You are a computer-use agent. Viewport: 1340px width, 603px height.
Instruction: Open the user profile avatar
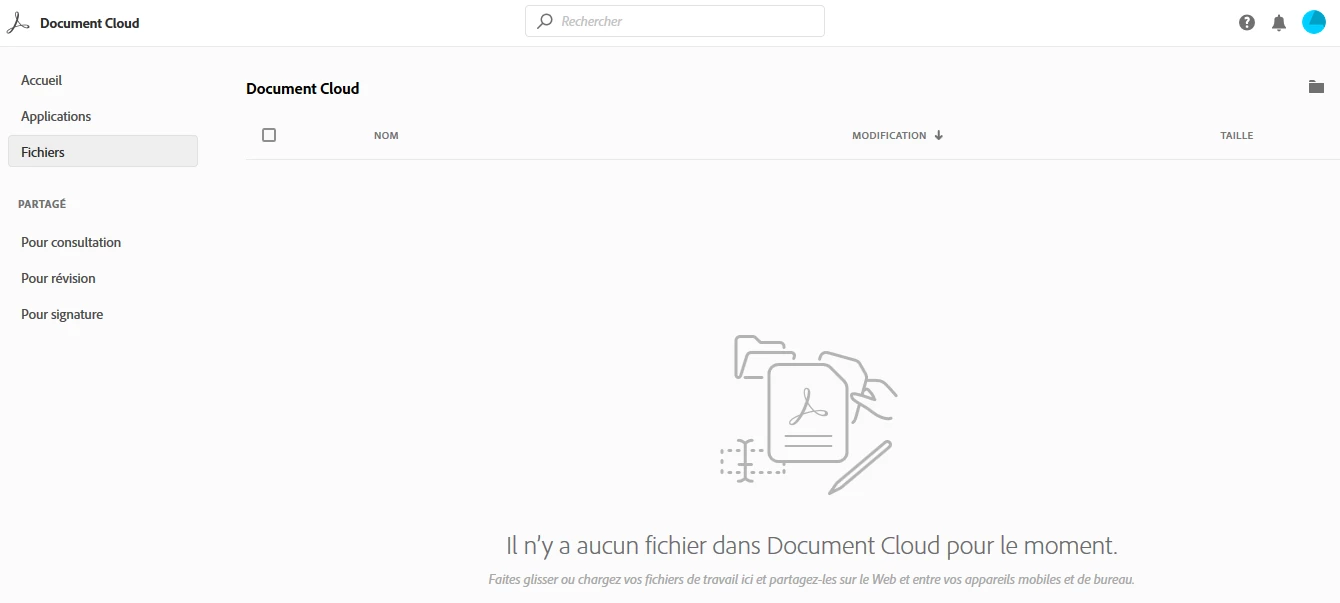1313,22
